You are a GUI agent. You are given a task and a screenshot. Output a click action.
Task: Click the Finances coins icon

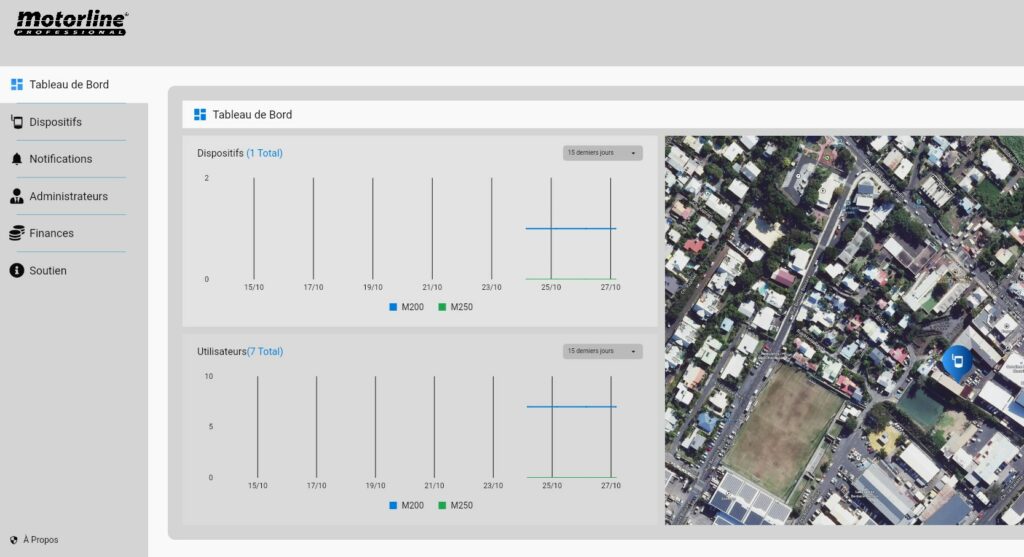(16, 233)
